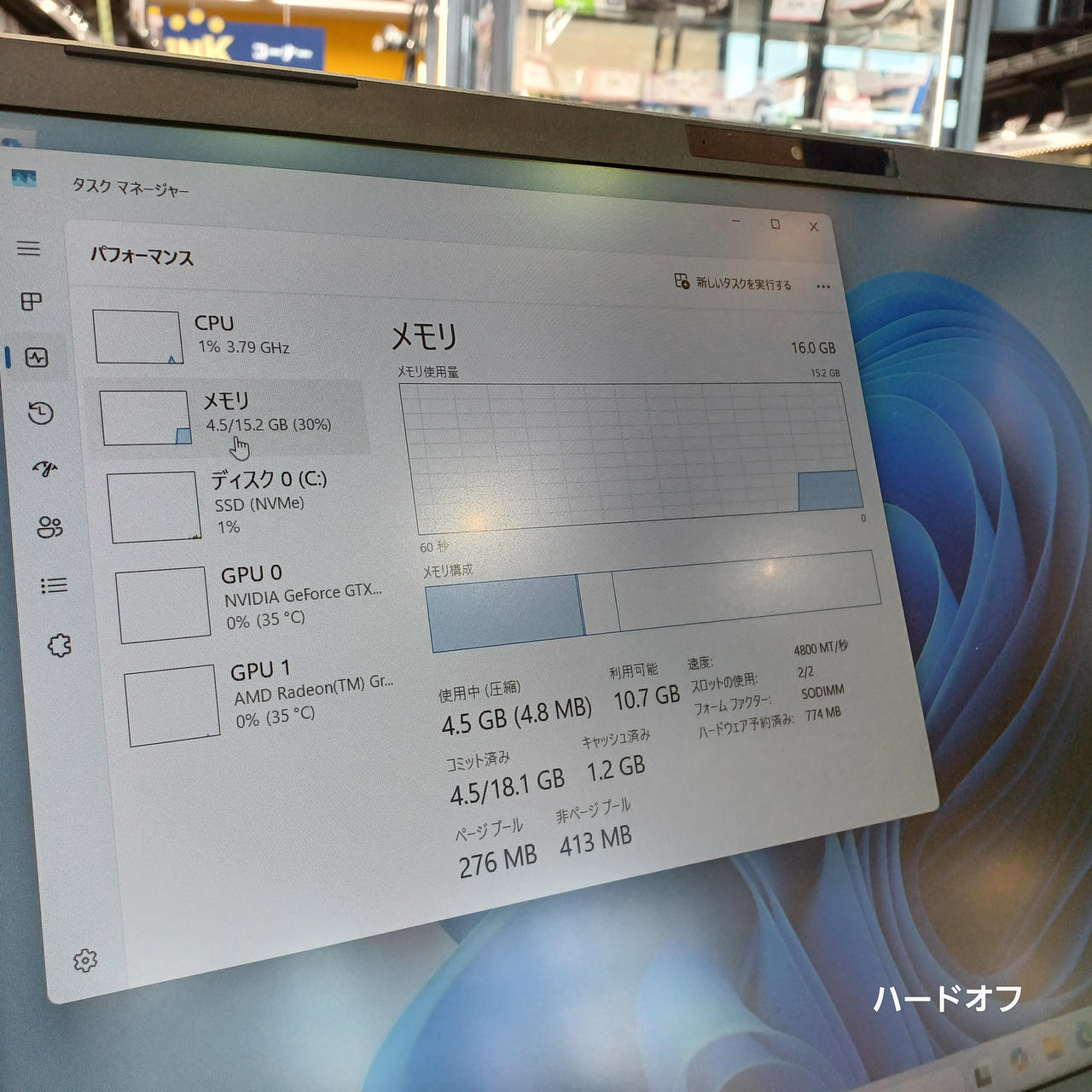1092x1092 pixels.
Task: Click the キャッシュ済み label
Action: (x=617, y=739)
